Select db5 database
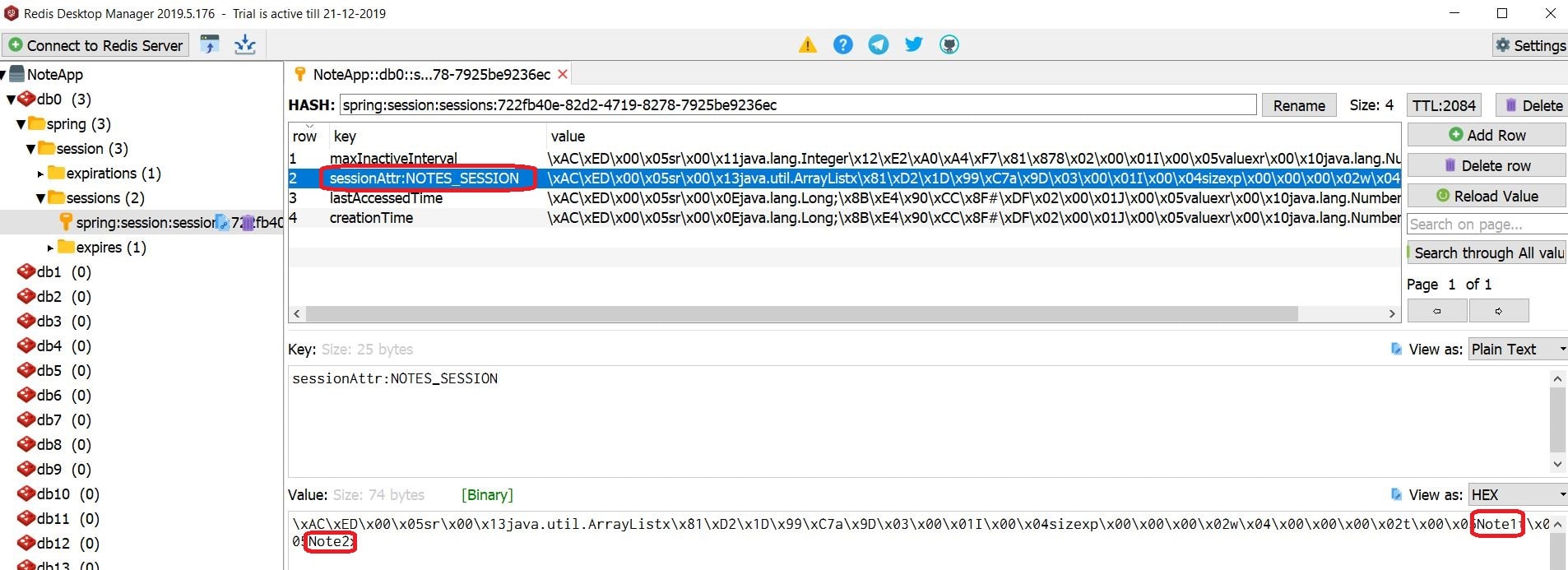This screenshot has height=570, width=1568. click(54, 370)
